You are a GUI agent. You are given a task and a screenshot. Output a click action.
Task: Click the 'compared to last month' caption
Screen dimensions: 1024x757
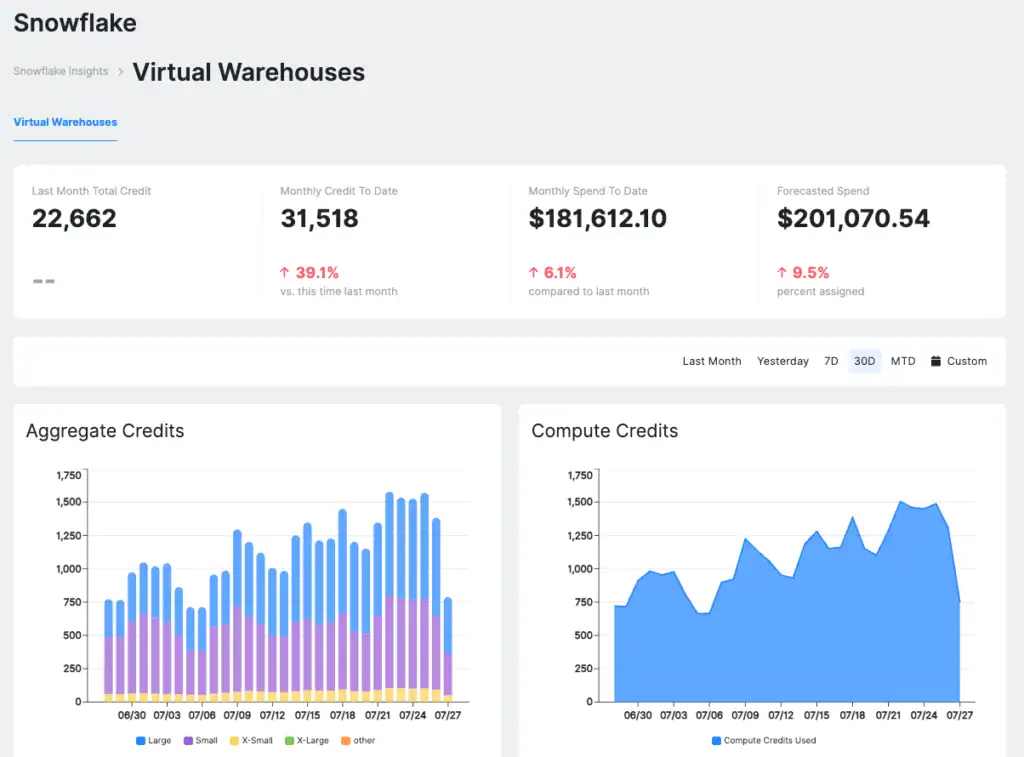(x=589, y=291)
